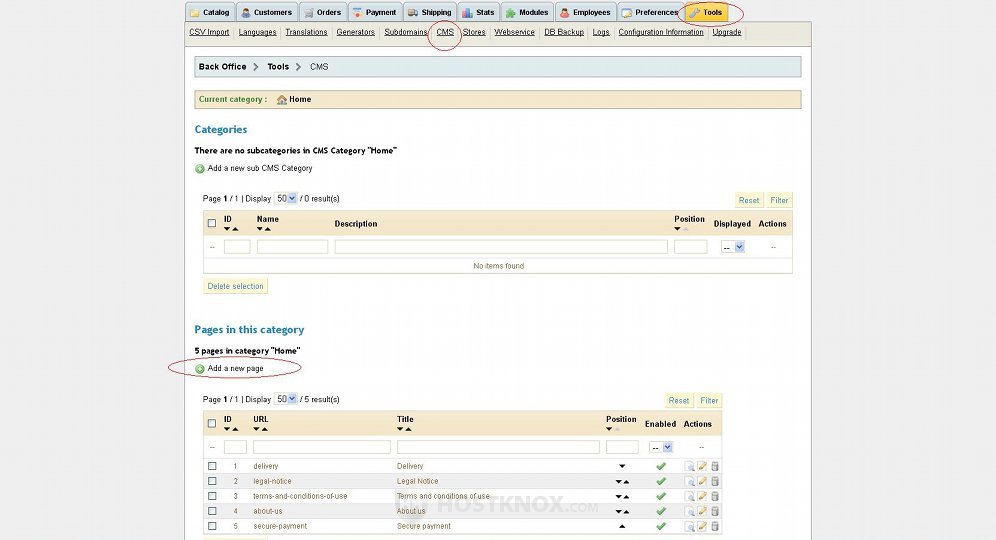View the legal-notice page via magnifier icon
Viewport: 996px width, 540px height.
point(689,482)
